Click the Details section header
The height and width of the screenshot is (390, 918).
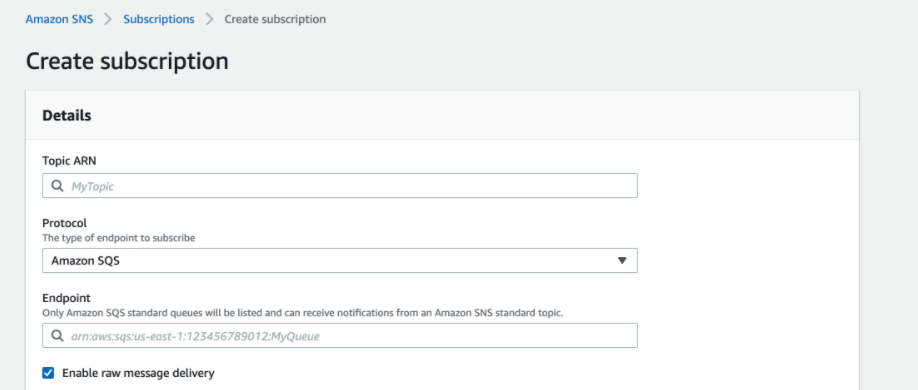pyautogui.click(x=67, y=116)
